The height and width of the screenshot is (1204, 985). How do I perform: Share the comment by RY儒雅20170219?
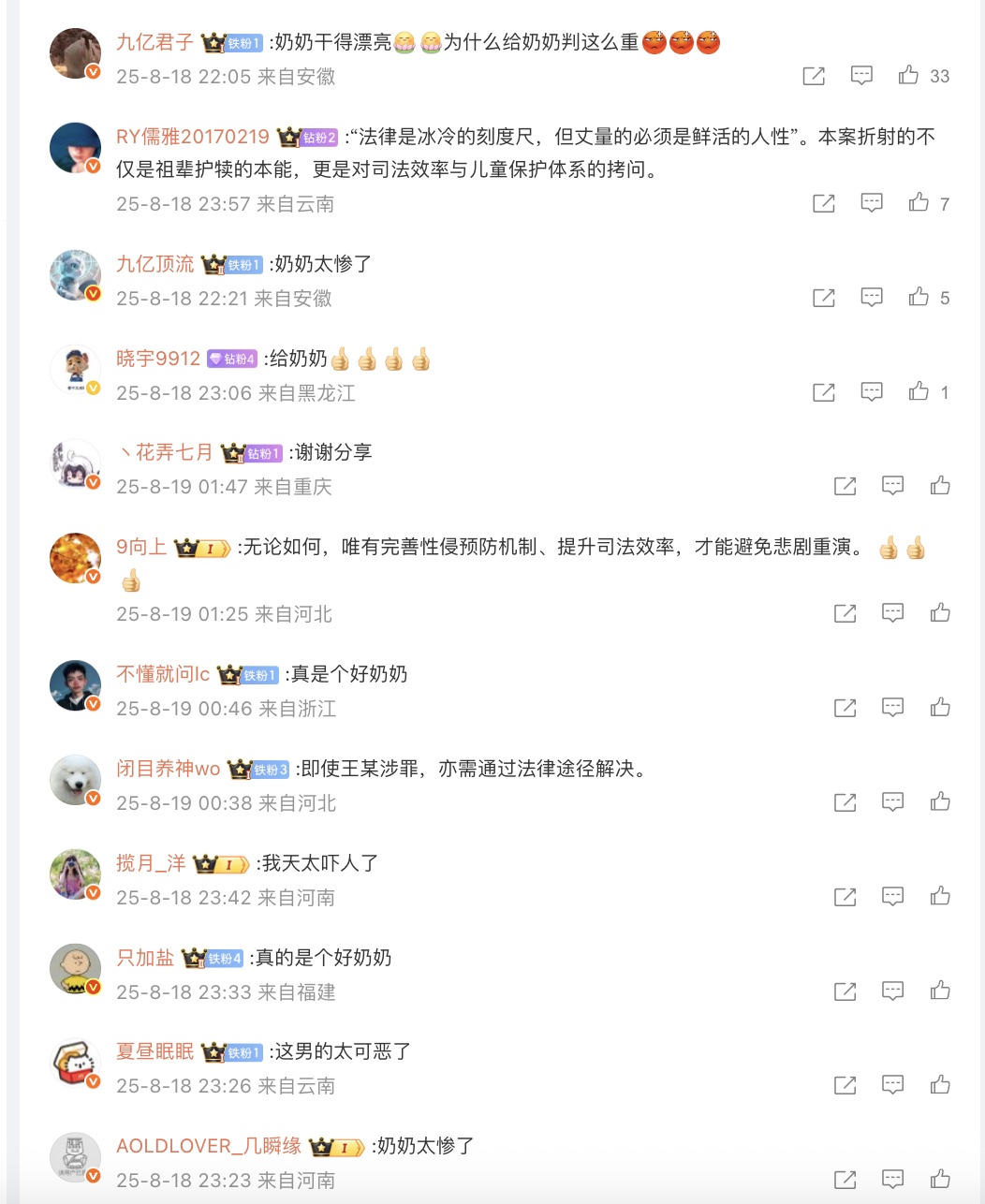pyautogui.click(x=824, y=203)
